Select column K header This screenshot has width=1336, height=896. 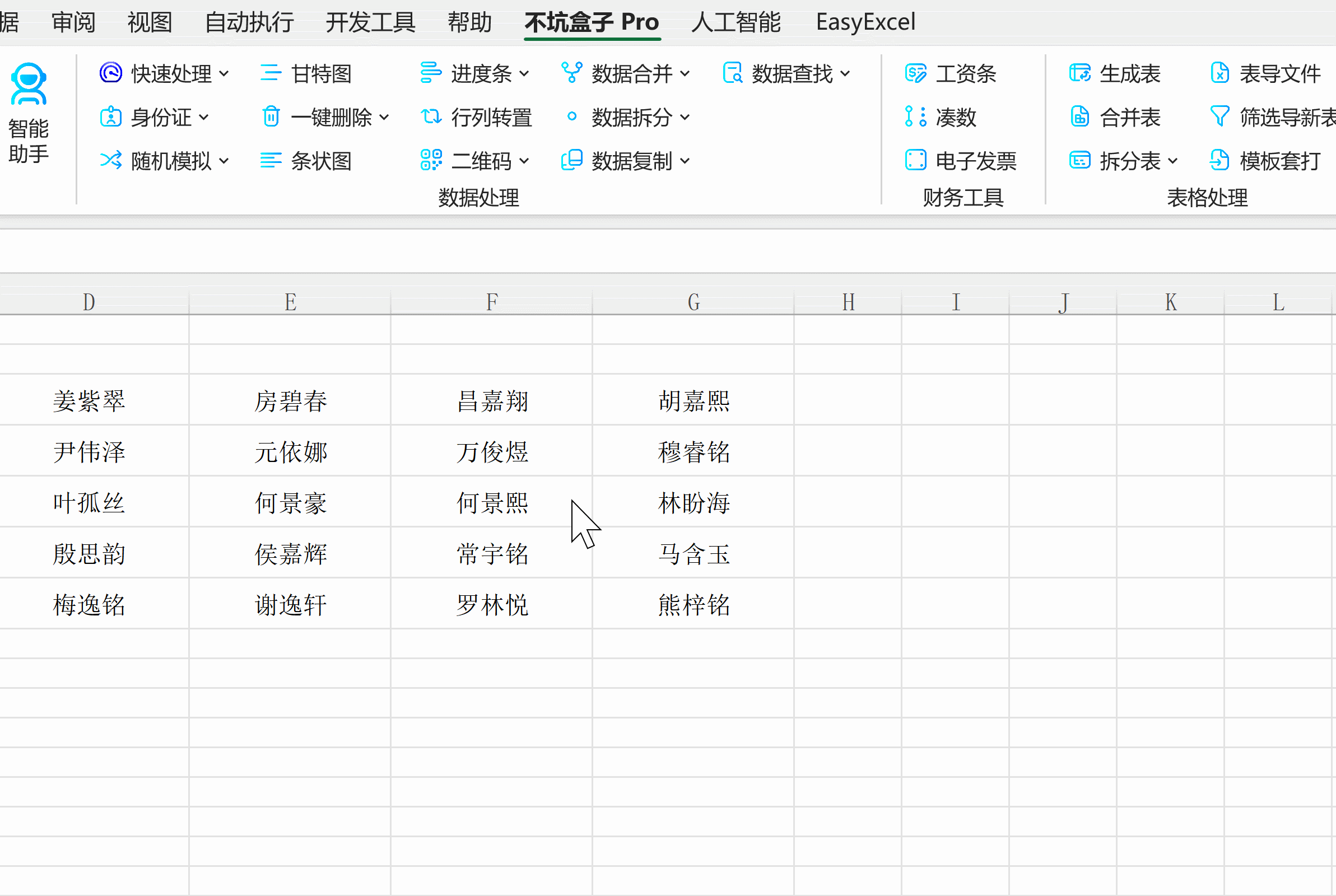[x=1171, y=302]
